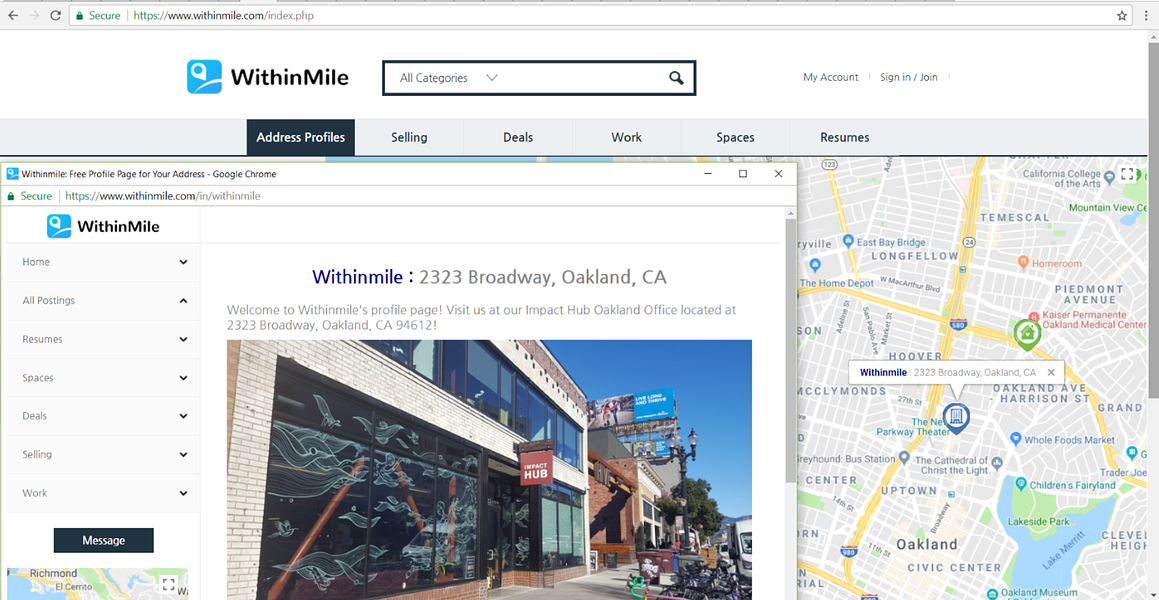1159x600 pixels.
Task: Switch to the Spaces tab
Action: pyautogui.click(x=735, y=137)
